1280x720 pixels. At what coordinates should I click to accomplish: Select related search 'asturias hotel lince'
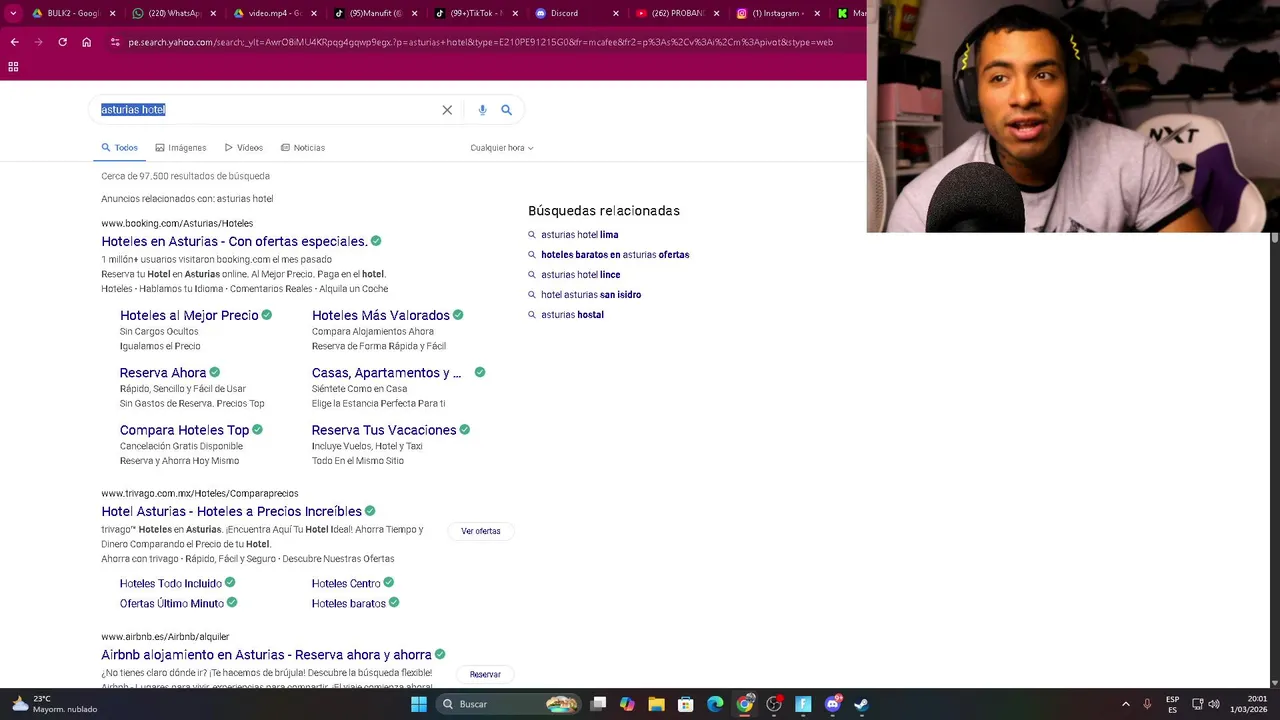tap(580, 275)
